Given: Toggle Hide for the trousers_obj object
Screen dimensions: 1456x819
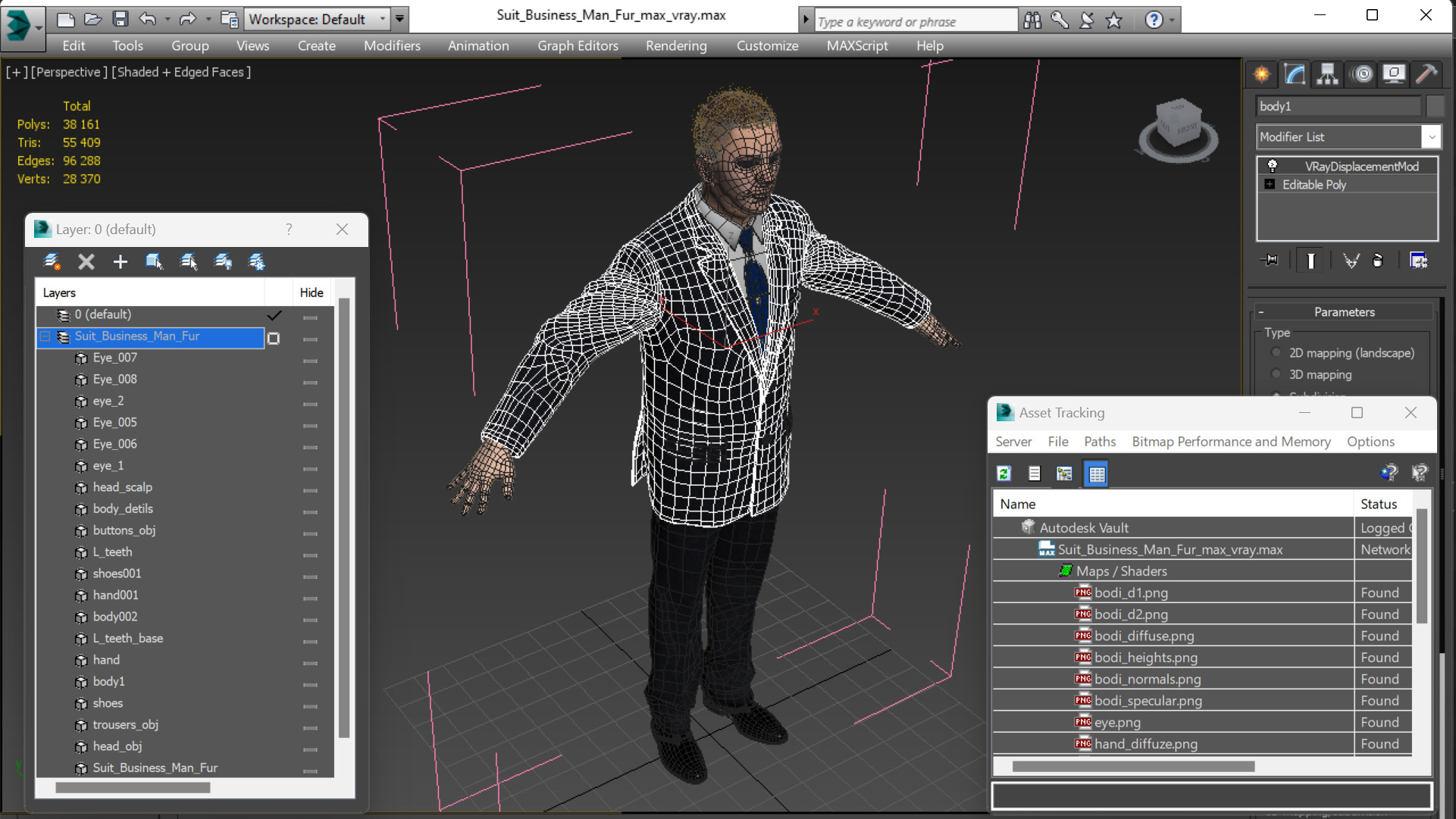Looking at the screenshot, I should [311, 727].
